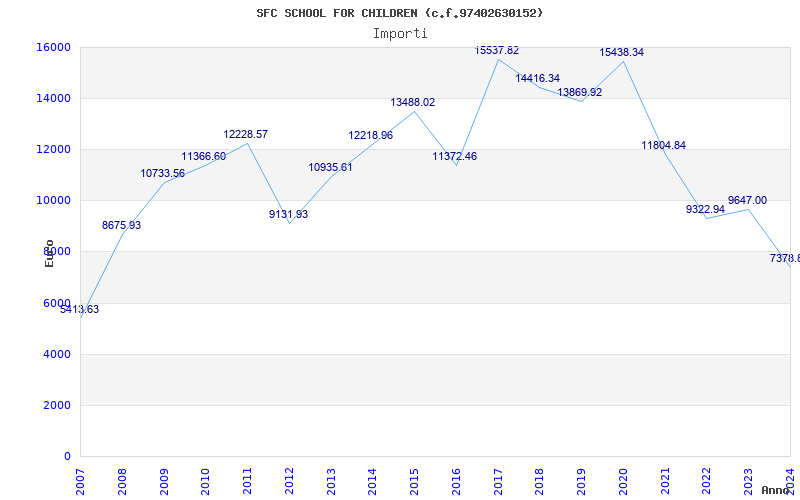The height and width of the screenshot is (500, 800).
Task: Click the x-axis year 2017
Action: [x=498, y=482]
